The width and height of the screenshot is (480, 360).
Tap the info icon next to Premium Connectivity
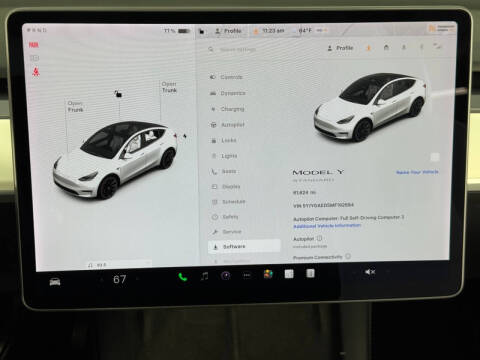(348, 256)
